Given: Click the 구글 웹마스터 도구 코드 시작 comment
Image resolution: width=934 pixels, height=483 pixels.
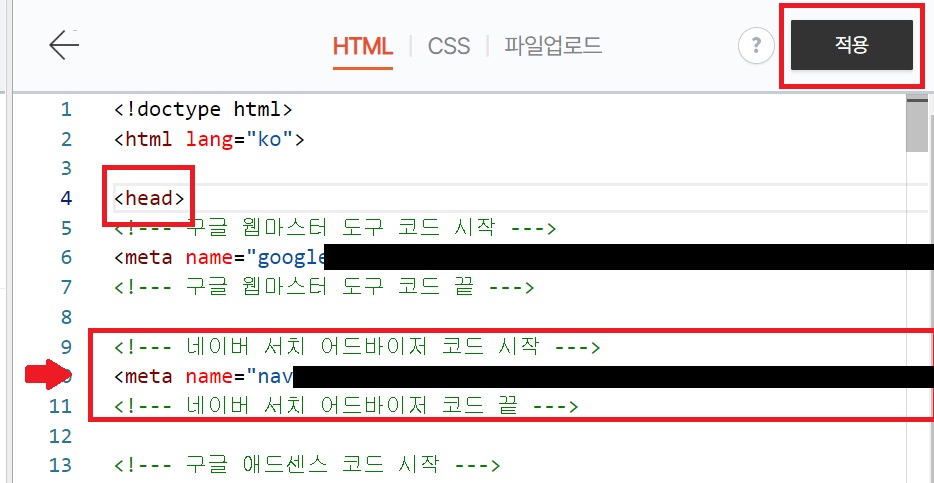Looking at the screenshot, I should (335, 228).
